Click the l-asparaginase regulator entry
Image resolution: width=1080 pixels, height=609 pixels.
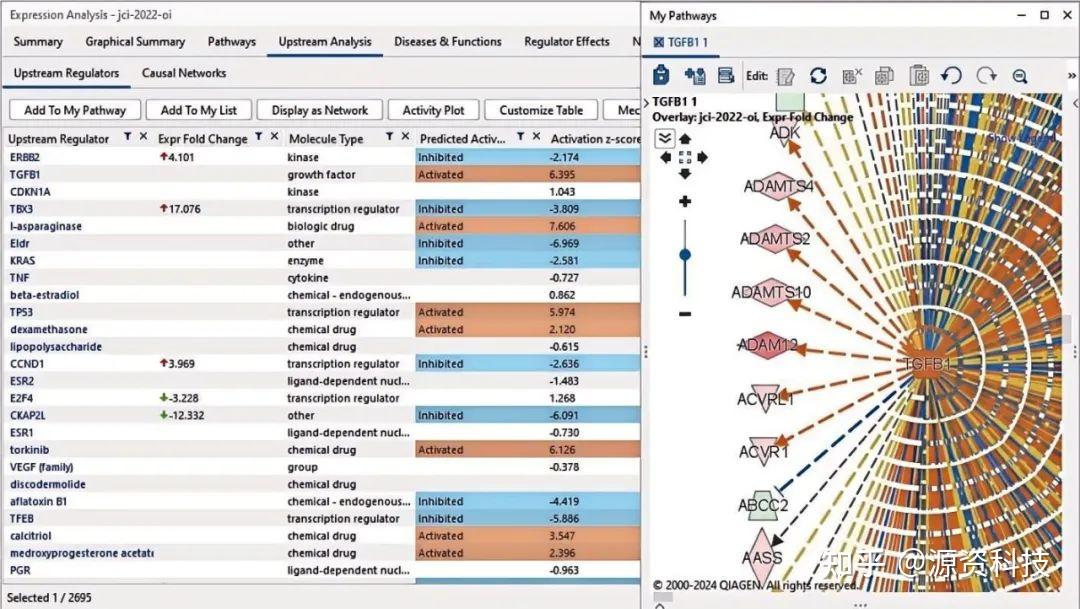(45, 226)
